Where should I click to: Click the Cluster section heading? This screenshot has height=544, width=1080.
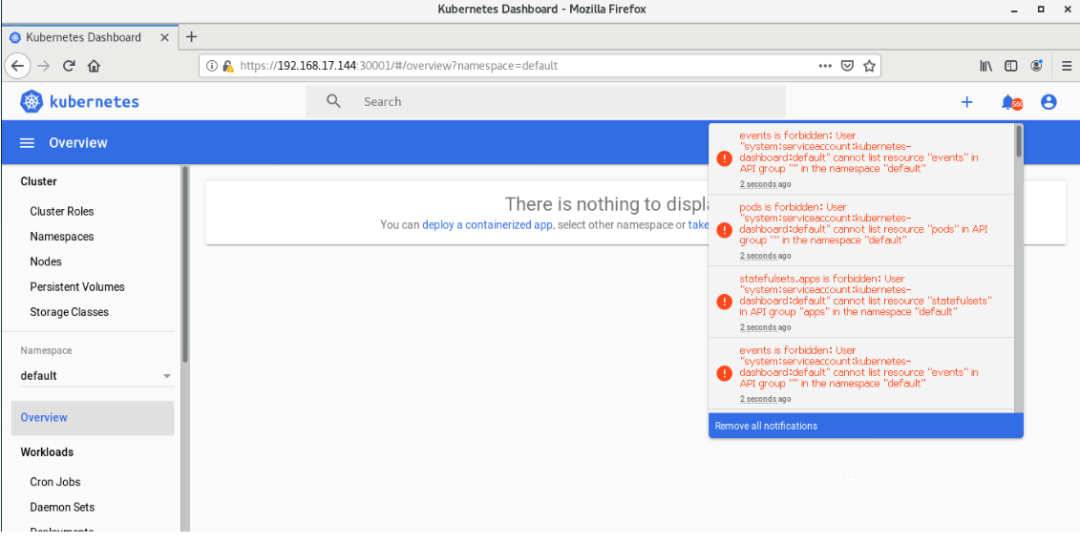pos(39,182)
